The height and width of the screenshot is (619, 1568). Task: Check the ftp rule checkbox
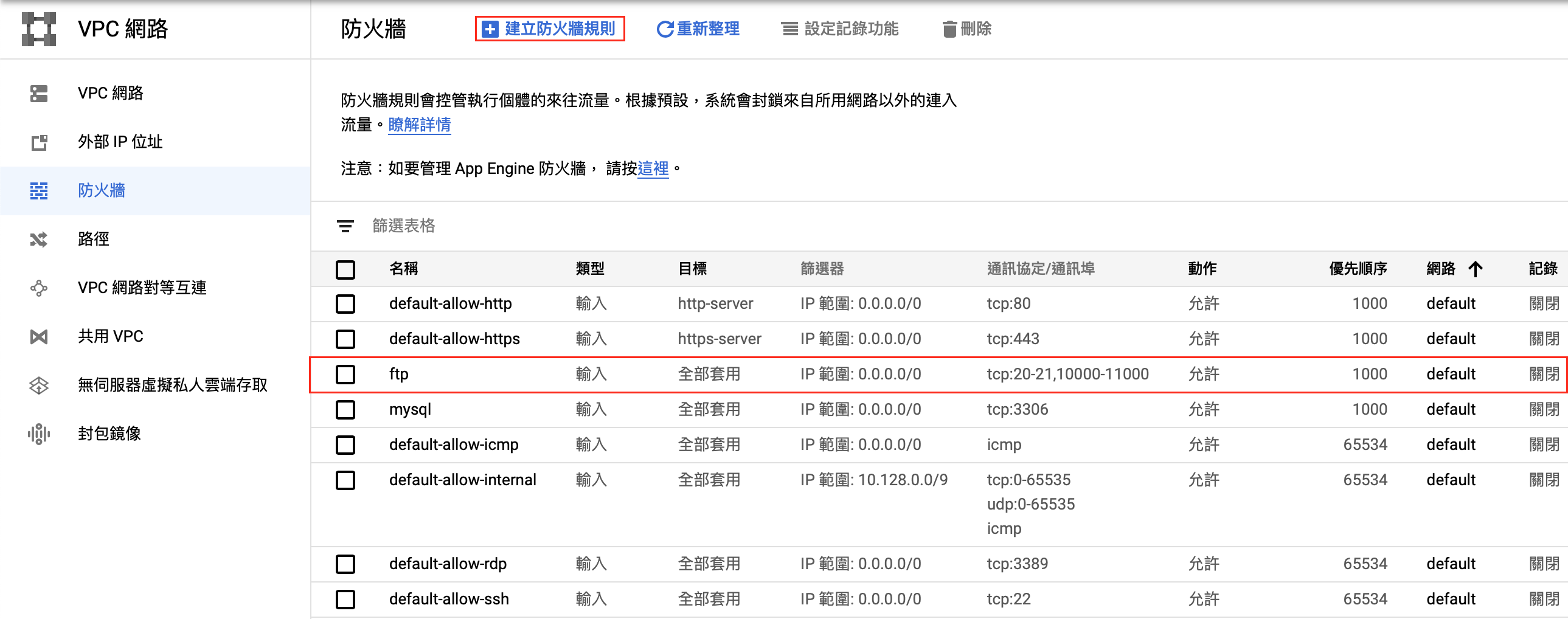point(345,375)
